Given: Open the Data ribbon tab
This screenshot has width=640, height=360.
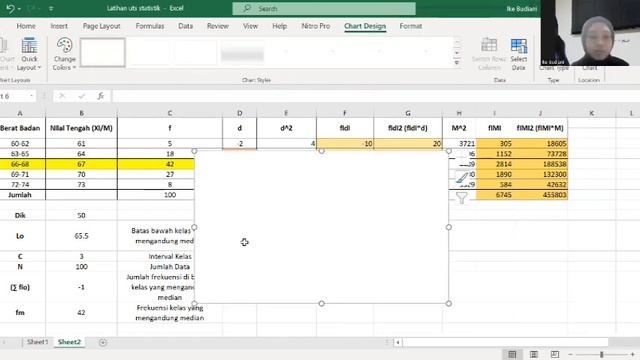Looking at the screenshot, I should click(x=185, y=26).
